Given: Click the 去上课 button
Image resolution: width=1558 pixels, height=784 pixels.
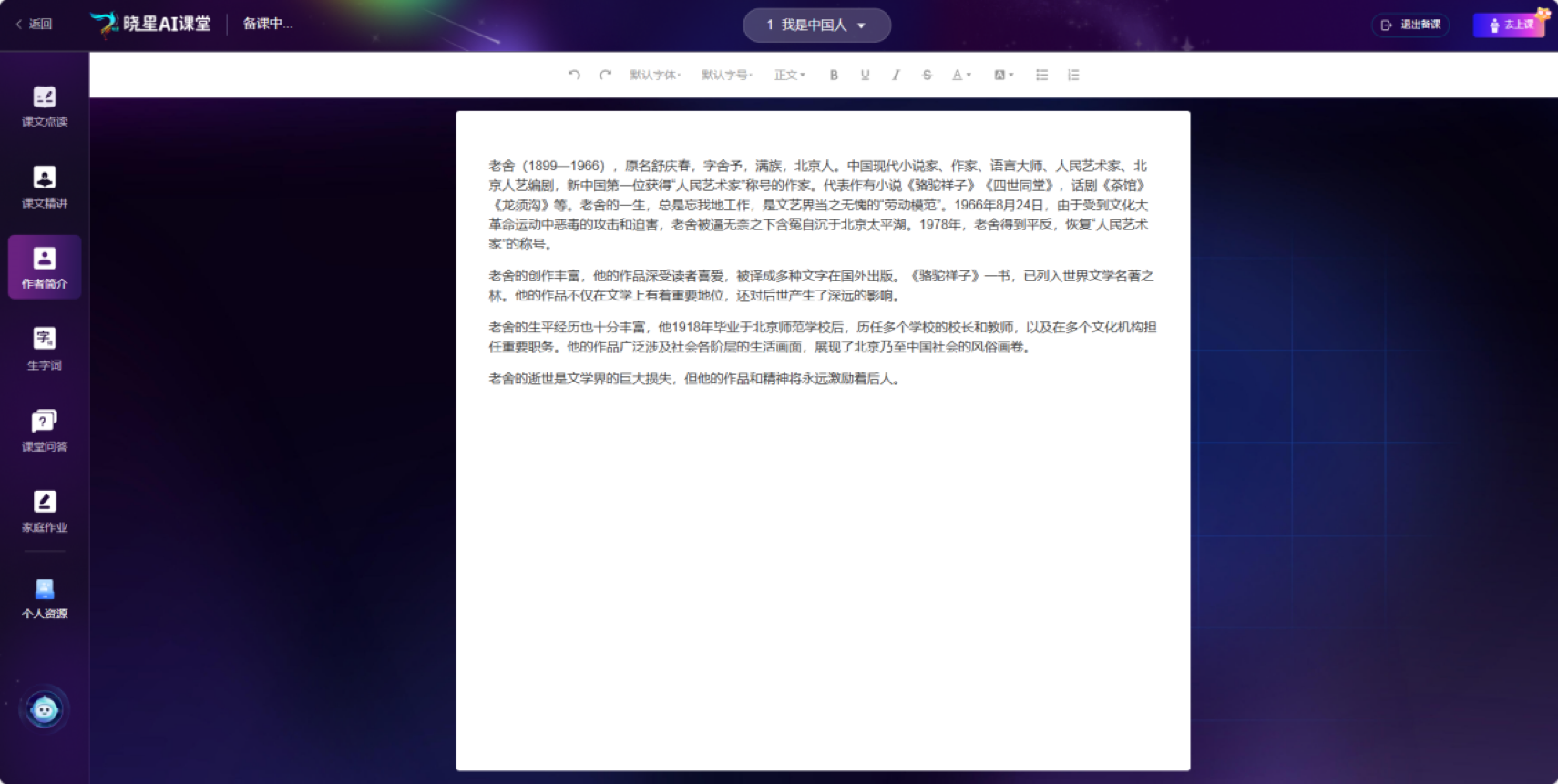Looking at the screenshot, I should 1510,25.
